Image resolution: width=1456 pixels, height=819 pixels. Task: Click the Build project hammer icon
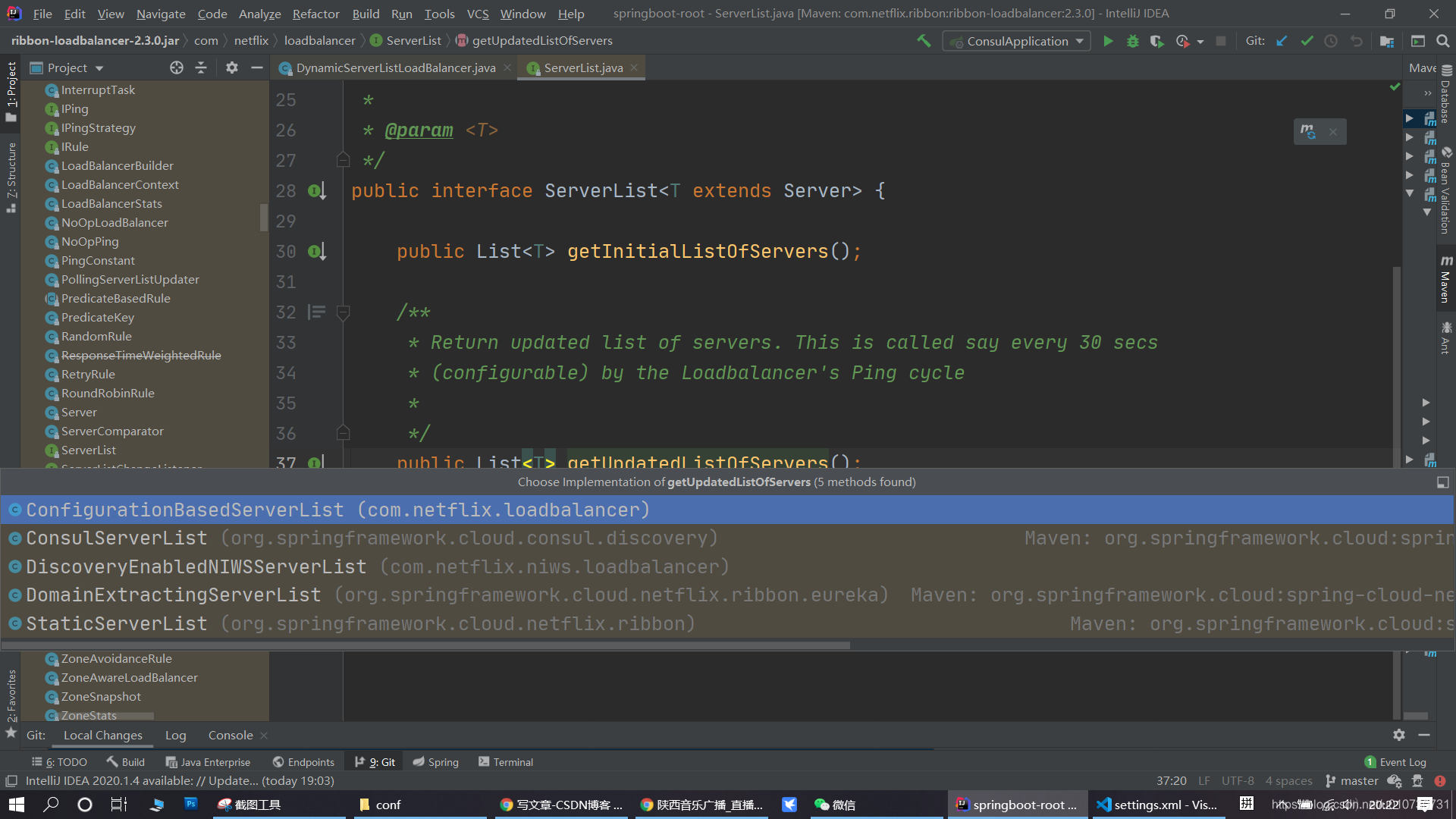pyautogui.click(x=924, y=41)
